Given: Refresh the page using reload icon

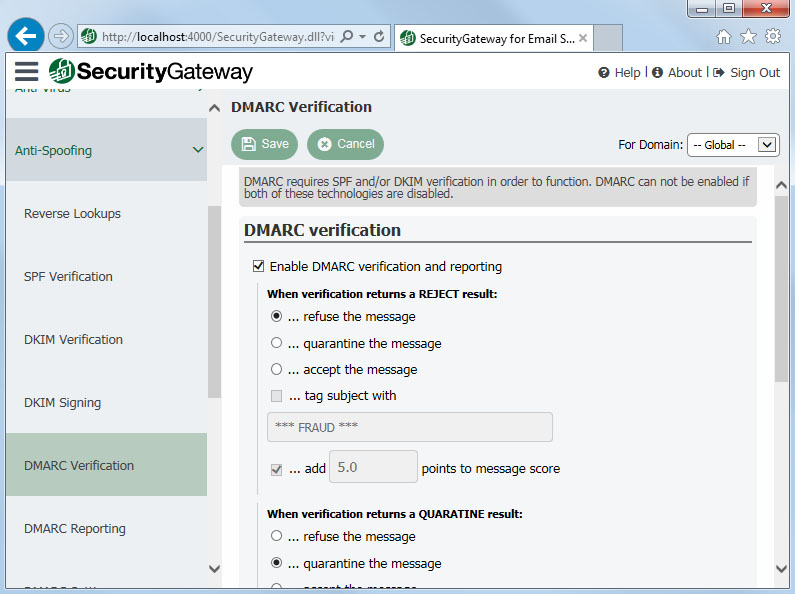Looking at the screenshot, I should click(x=379, y=36).
